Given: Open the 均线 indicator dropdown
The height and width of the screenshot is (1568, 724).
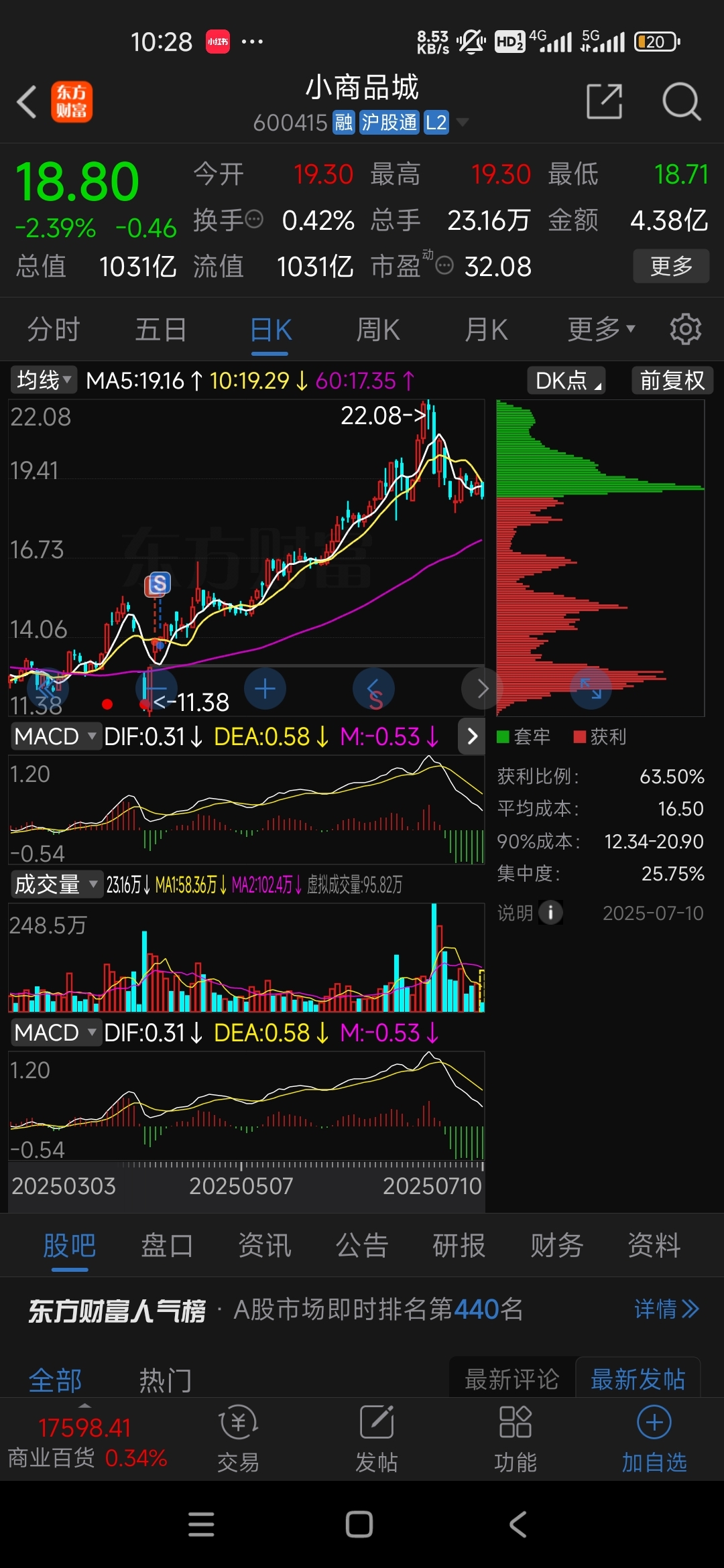Looking at the screenshot, I should pyautogui.click(x=44, y=380).
